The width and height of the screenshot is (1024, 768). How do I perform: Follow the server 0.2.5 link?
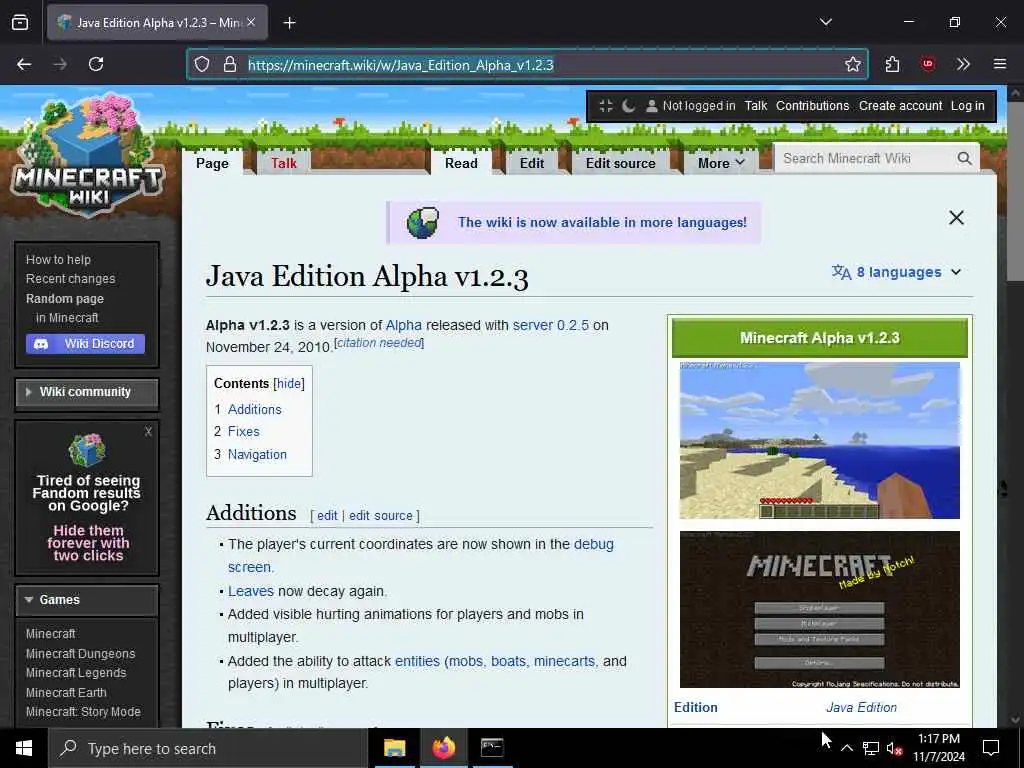coord(551,325)
